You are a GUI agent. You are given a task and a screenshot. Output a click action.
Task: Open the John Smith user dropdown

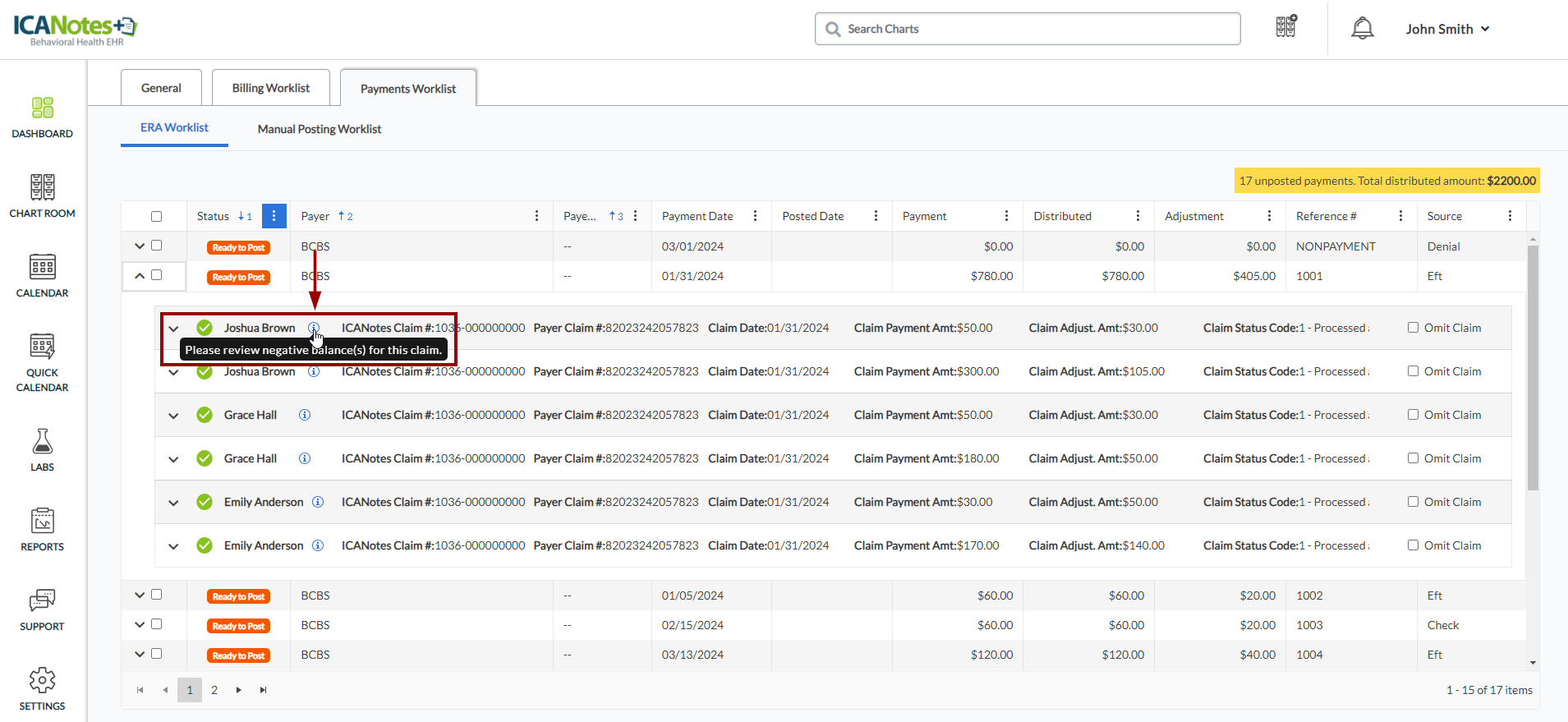(x=1447, y=29)
